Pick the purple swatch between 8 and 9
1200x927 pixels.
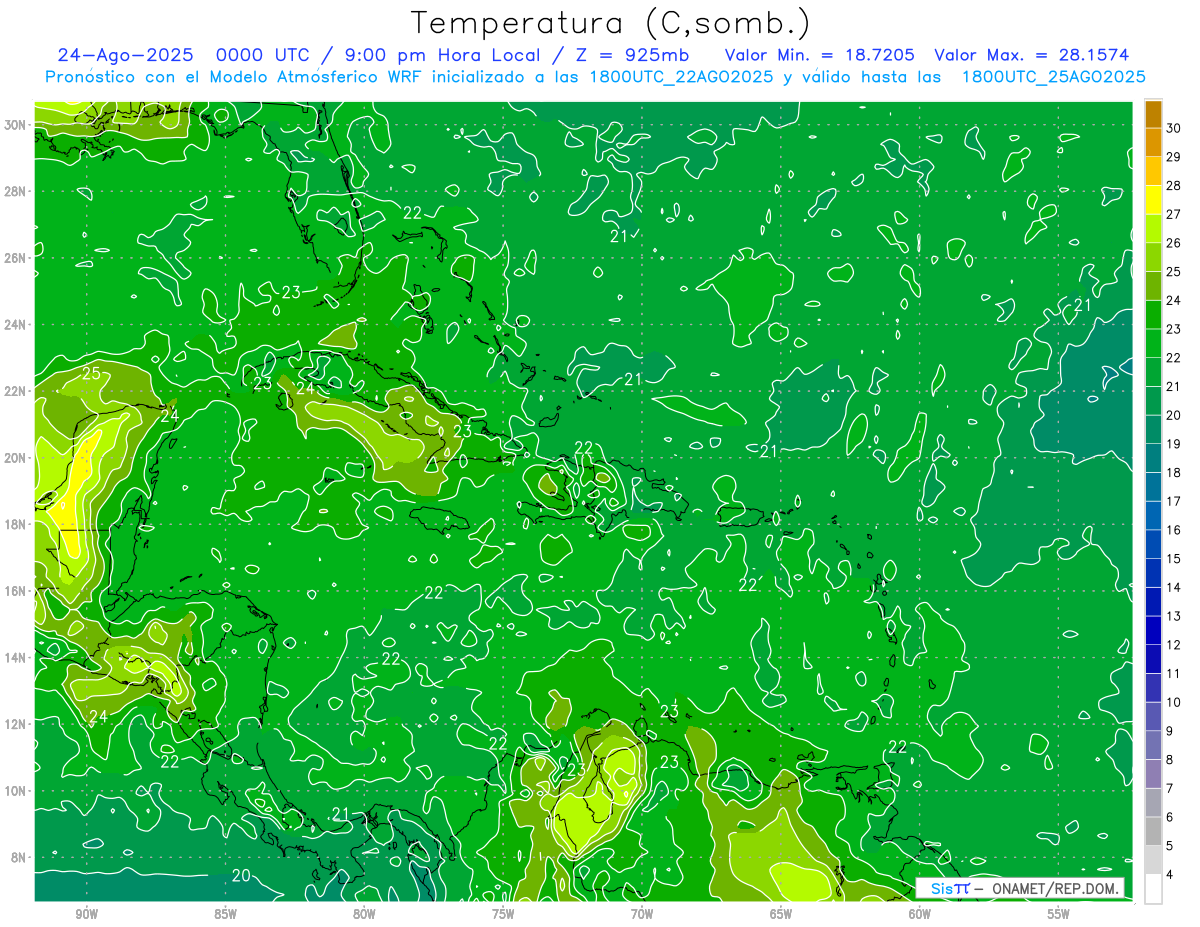click(x=1153, y=746)
